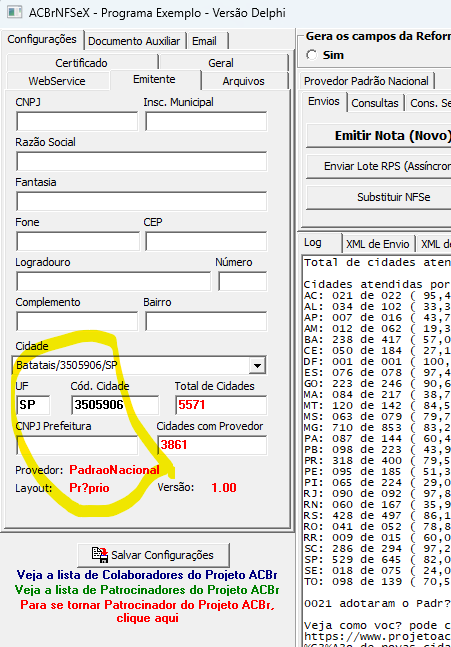Click log line TO: 098 de 139

pyautogui.click(x=377, y=582)
